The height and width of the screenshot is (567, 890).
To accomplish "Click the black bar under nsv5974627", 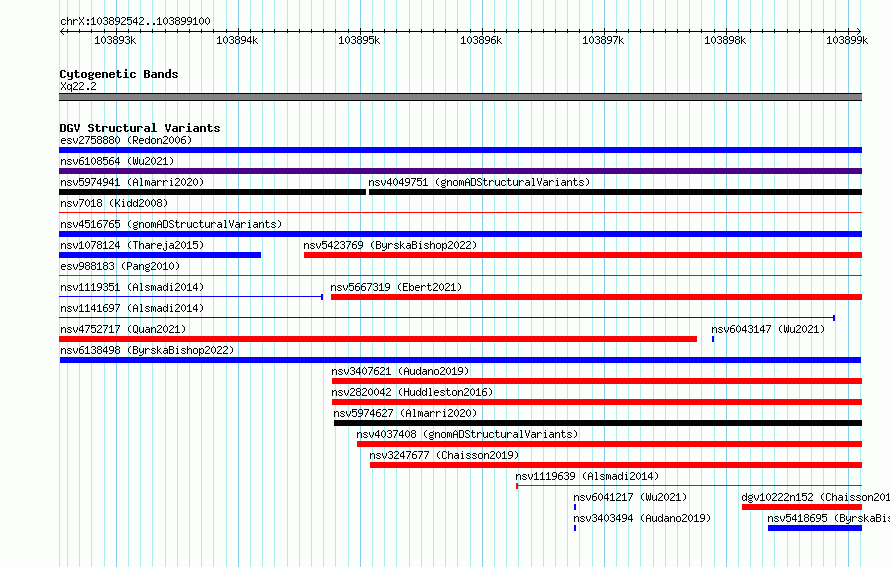I will click(598, 423).
